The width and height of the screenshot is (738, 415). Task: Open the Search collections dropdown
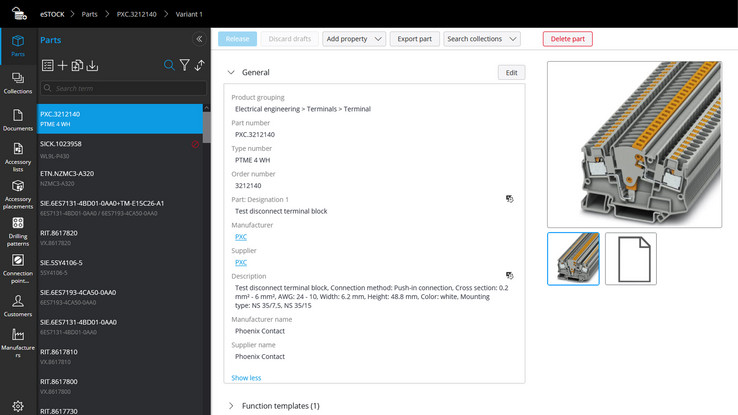(x=482, y=39)
